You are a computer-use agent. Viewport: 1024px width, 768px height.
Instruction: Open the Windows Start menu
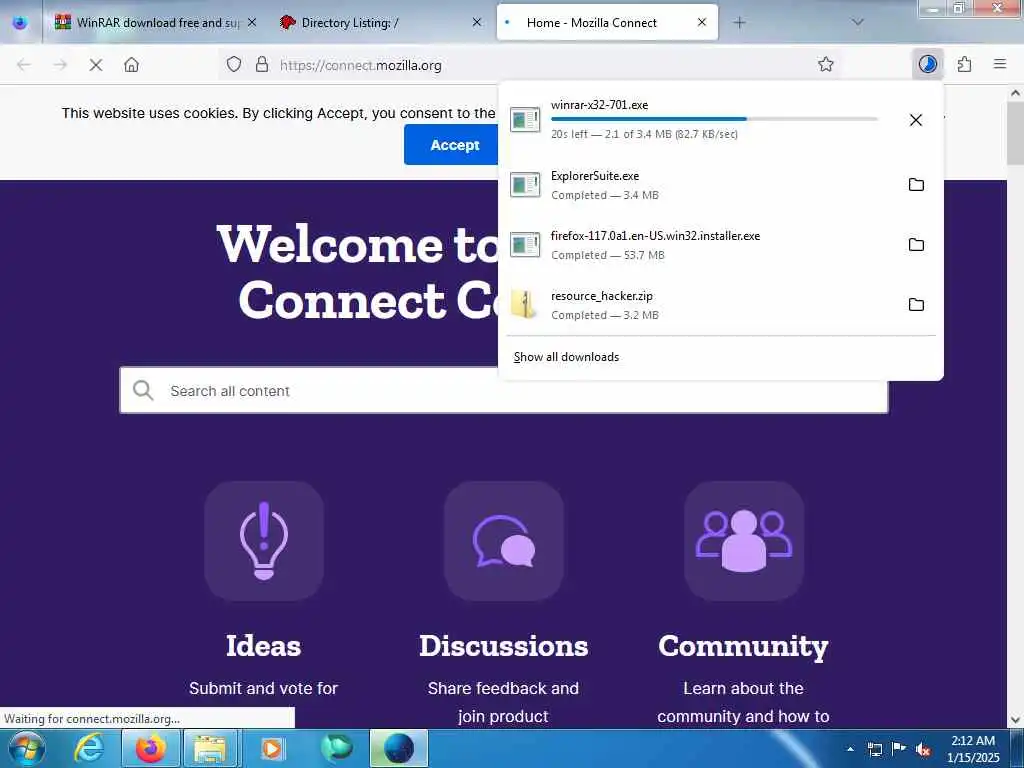(27, 748)
